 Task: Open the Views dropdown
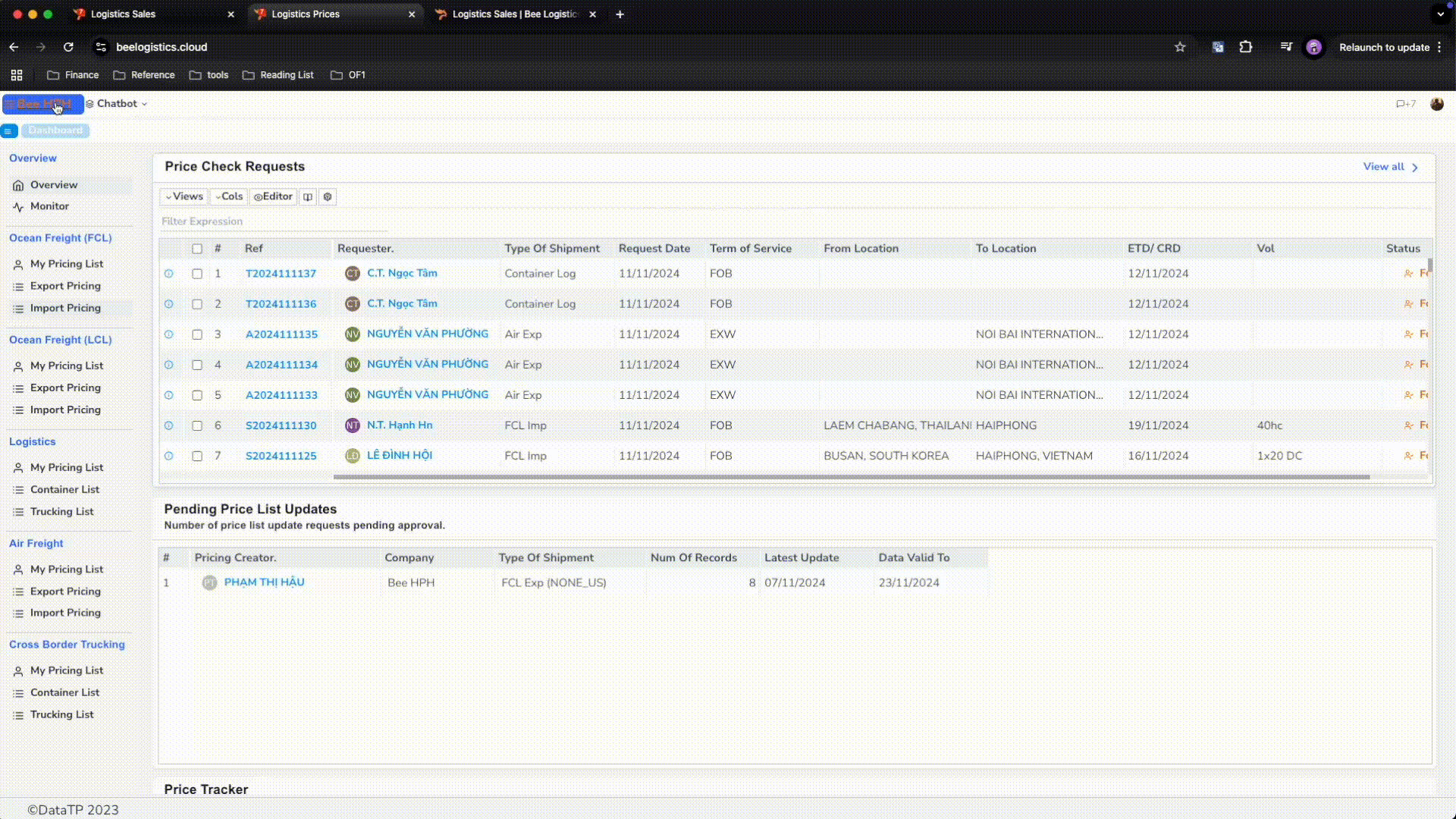tap(184, 197)
